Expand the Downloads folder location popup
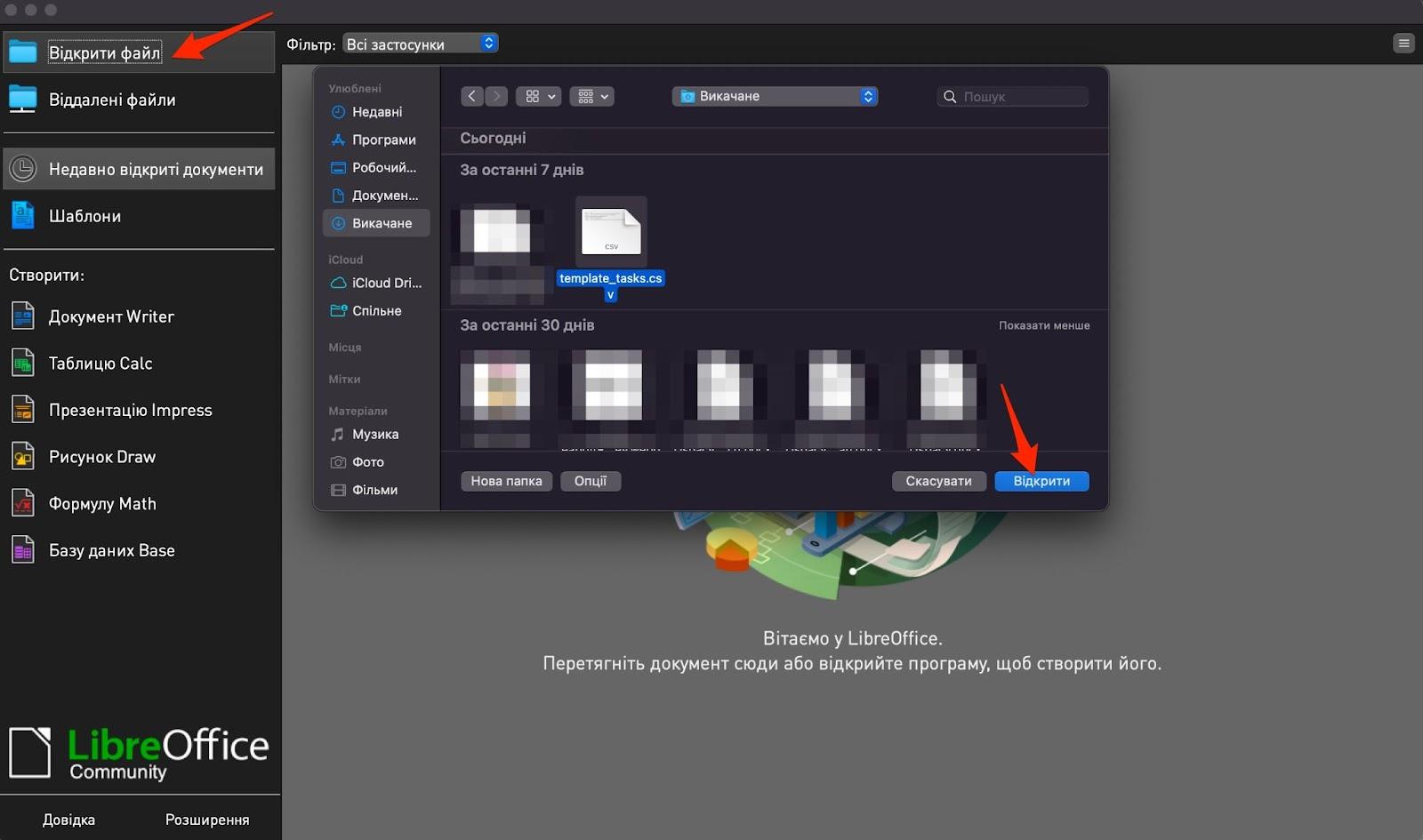Screen dimensions: 1423x840 tap(775, 96)
